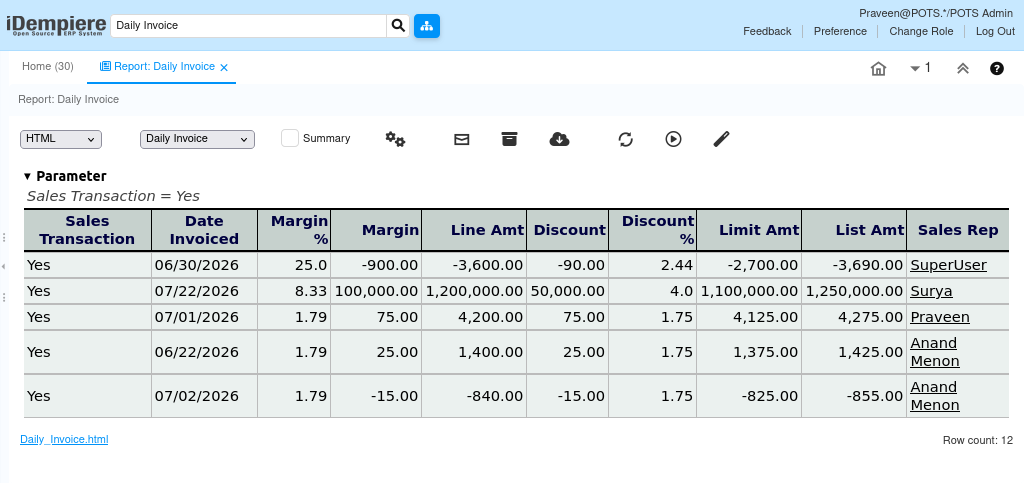Open the SuperUser sales rep link
The width and height of the screenshot is (1024, 483).
point(948,265)
